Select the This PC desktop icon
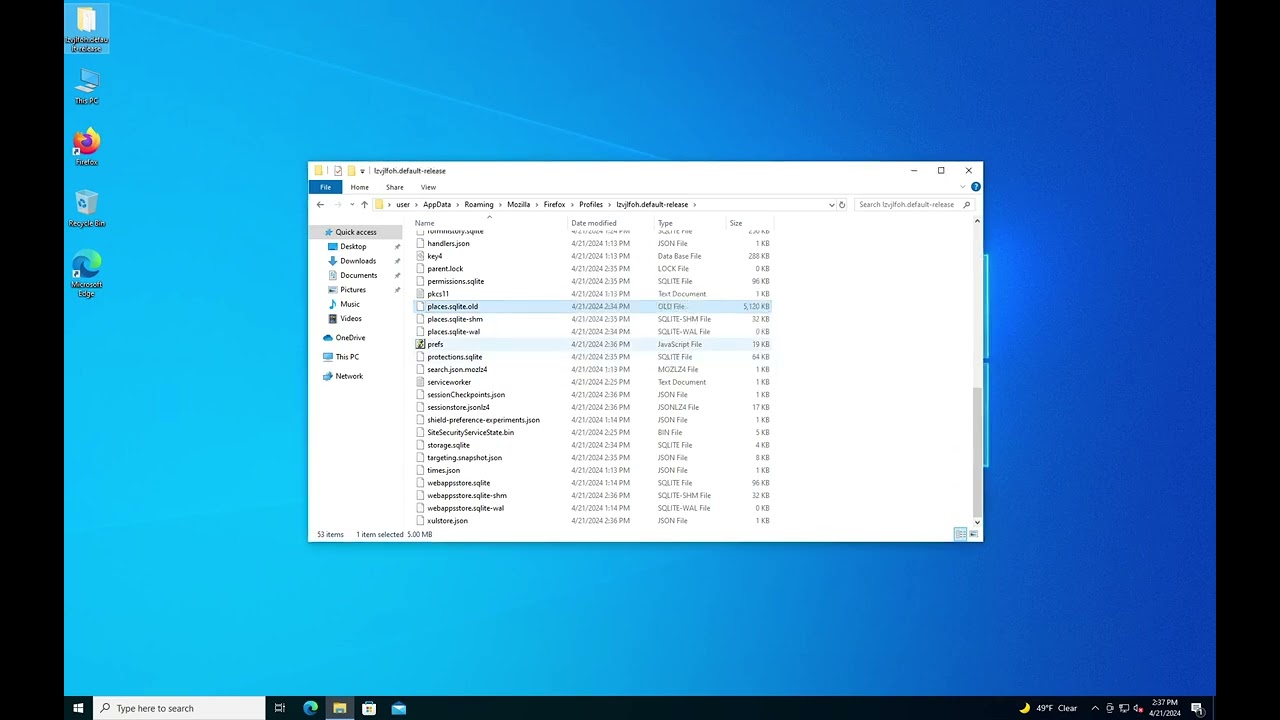This screenshot has height=720, width=1280. (x=87, y=85)
